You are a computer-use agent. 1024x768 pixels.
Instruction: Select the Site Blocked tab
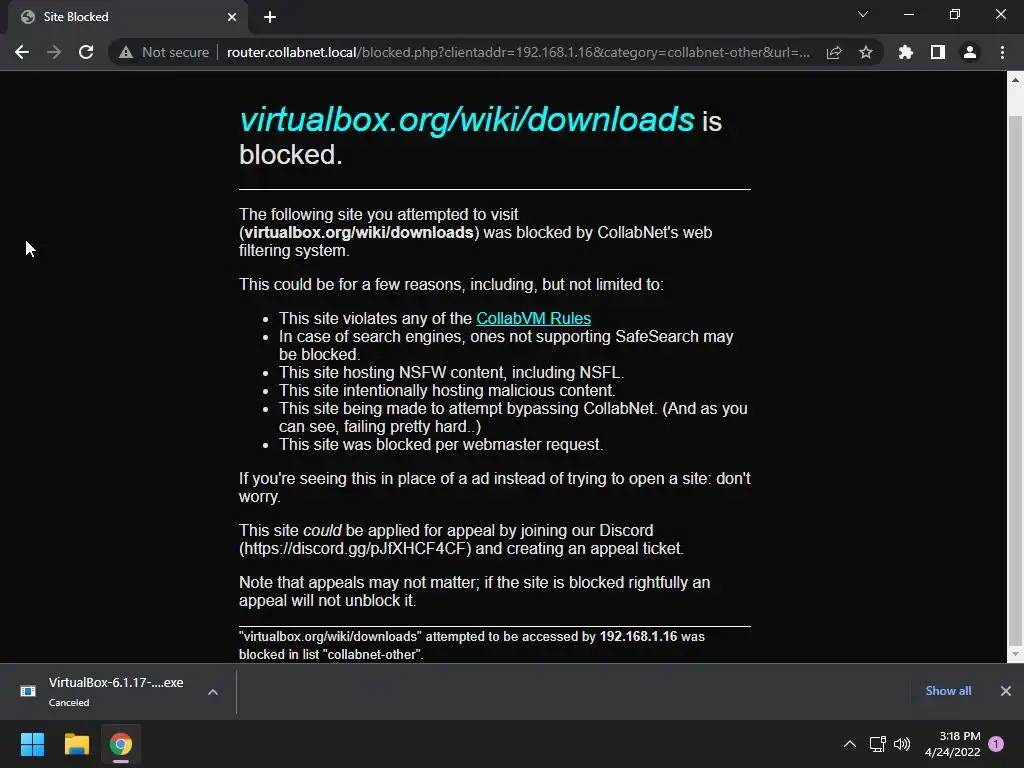127,17
